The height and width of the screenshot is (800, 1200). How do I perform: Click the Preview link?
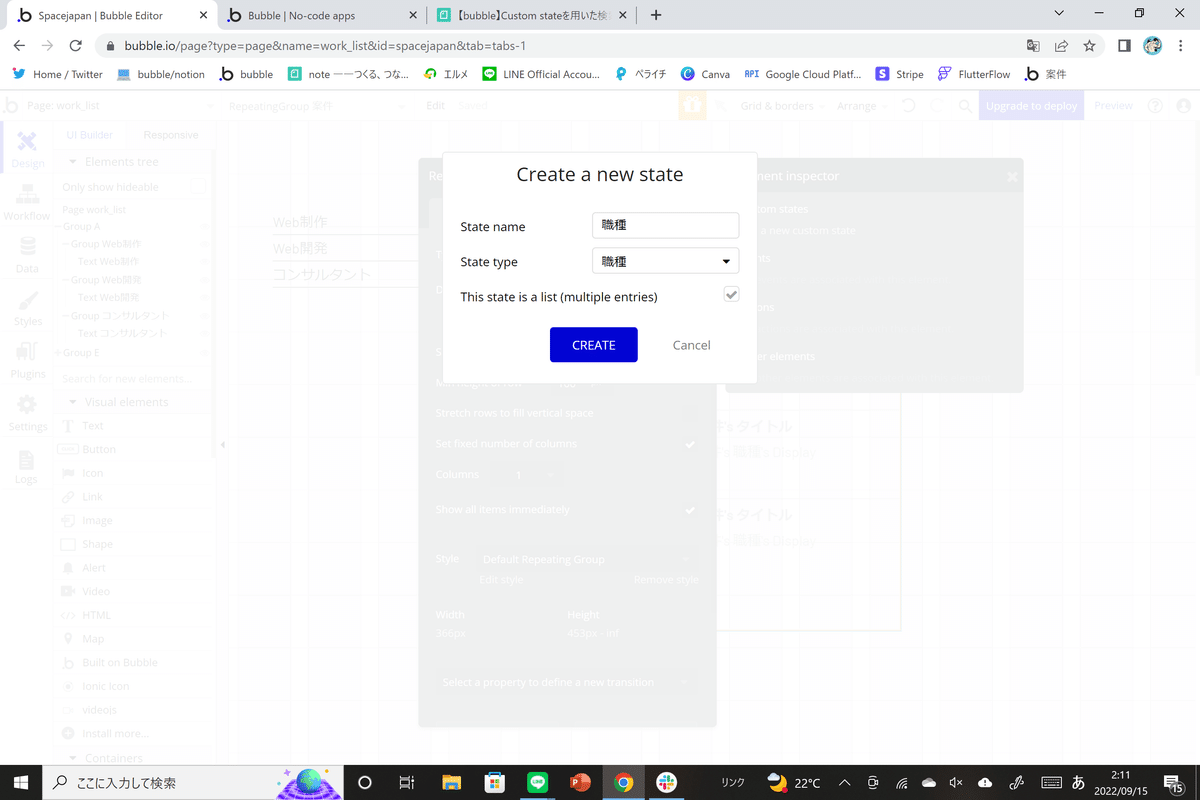[x=1113, y=106]
